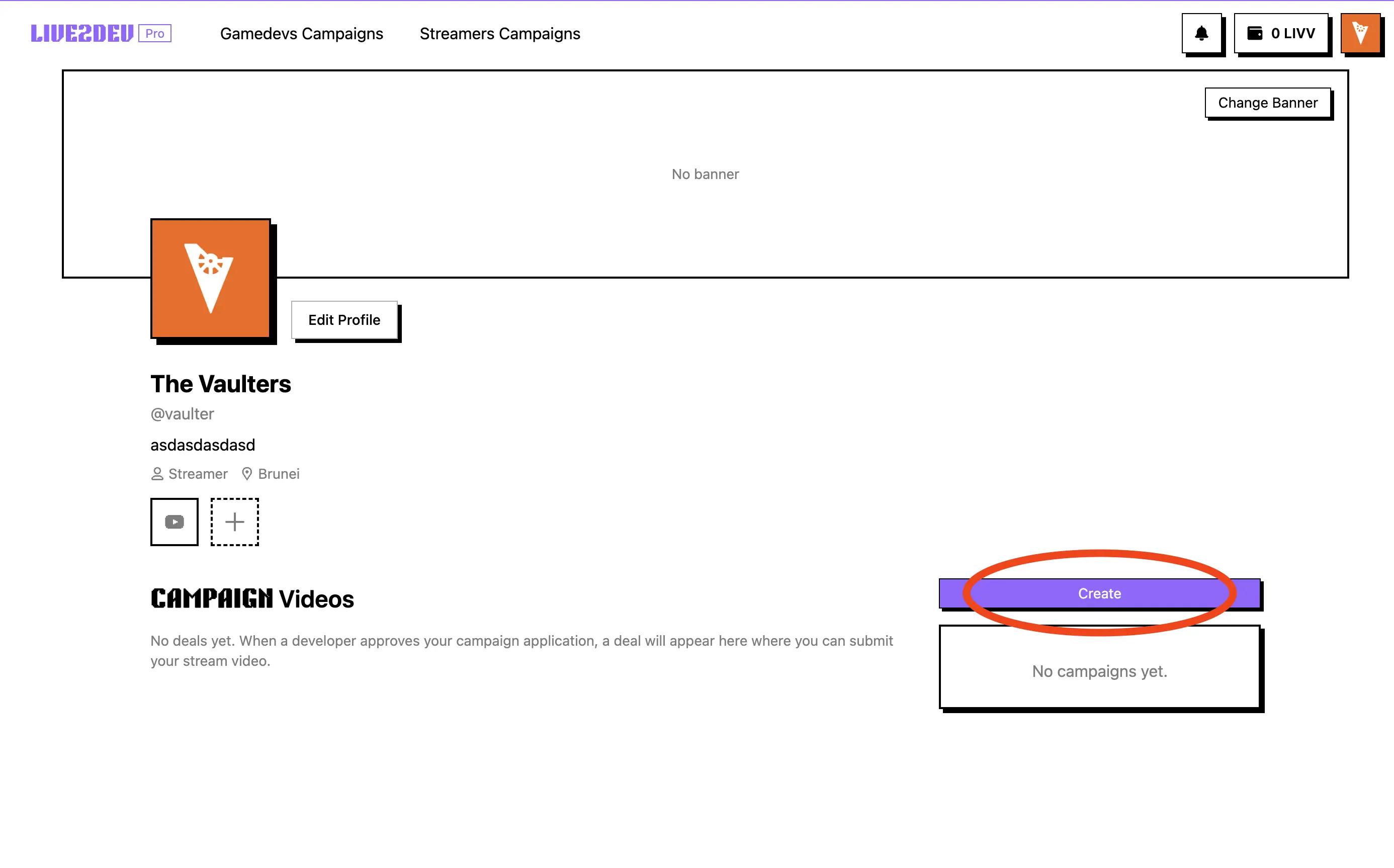Go to Gamedevs Campaigns

301,34
